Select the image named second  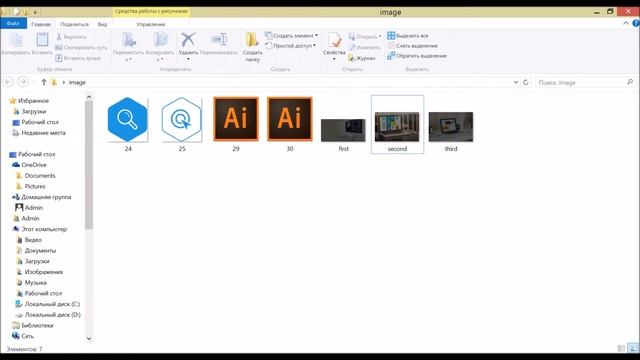pyautogui.click(x=397, y=124)
